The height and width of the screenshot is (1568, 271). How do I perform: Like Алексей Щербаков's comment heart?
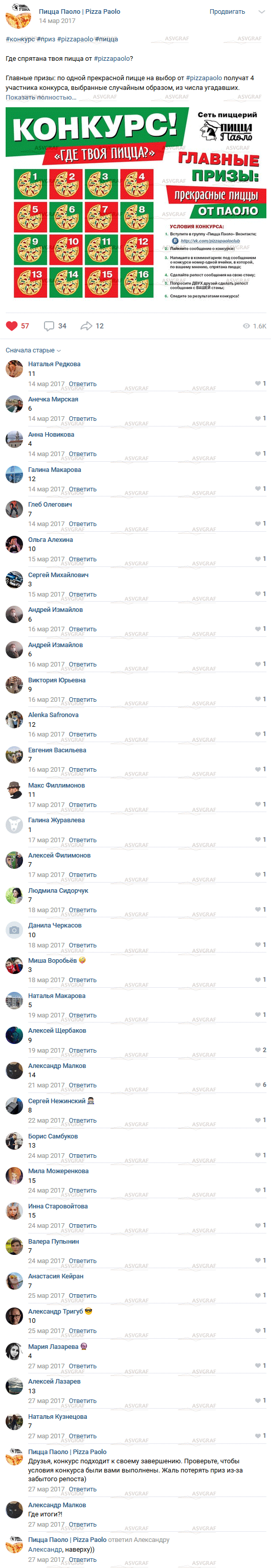pos(258,1050)
